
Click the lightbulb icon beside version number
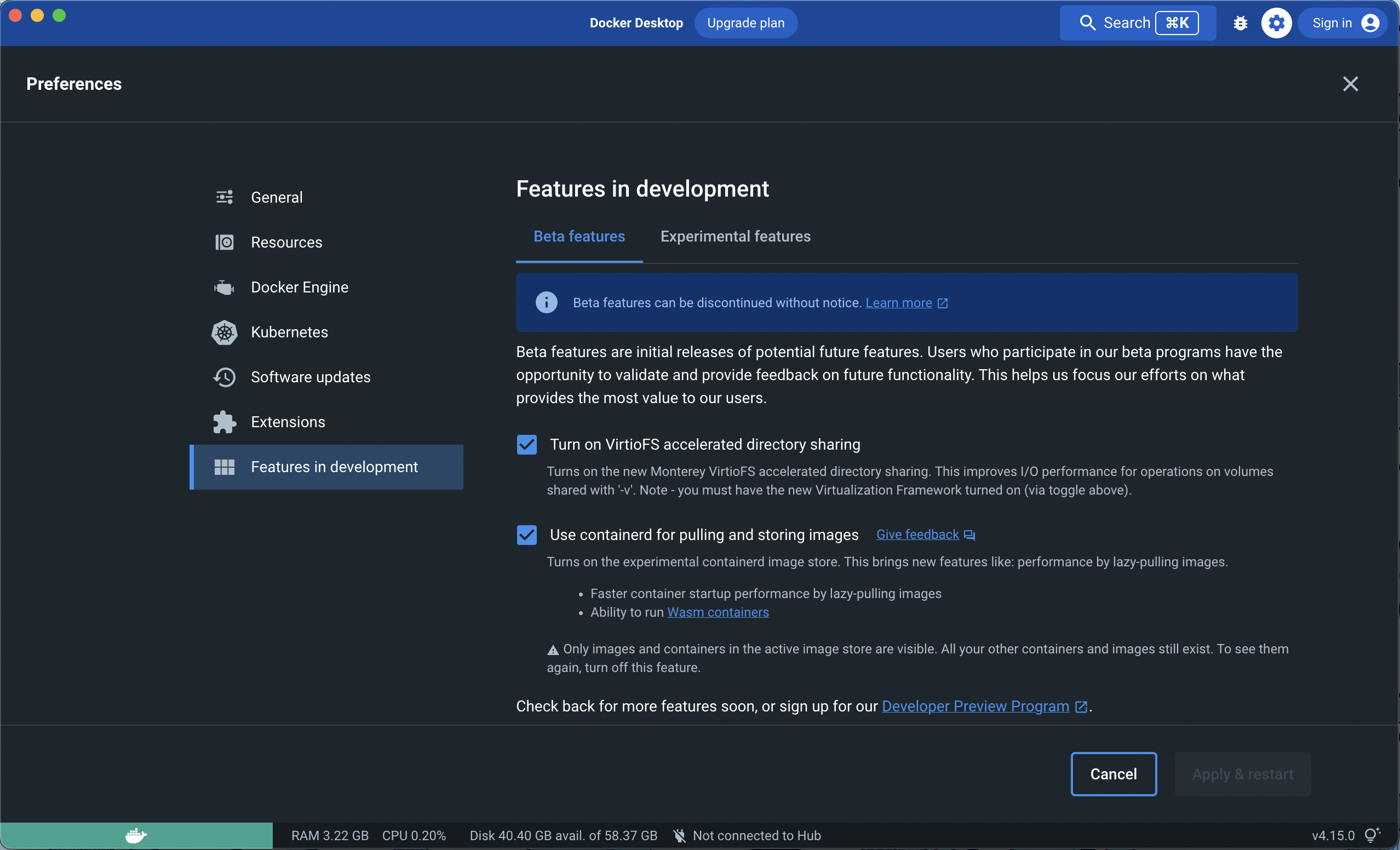1372,835
